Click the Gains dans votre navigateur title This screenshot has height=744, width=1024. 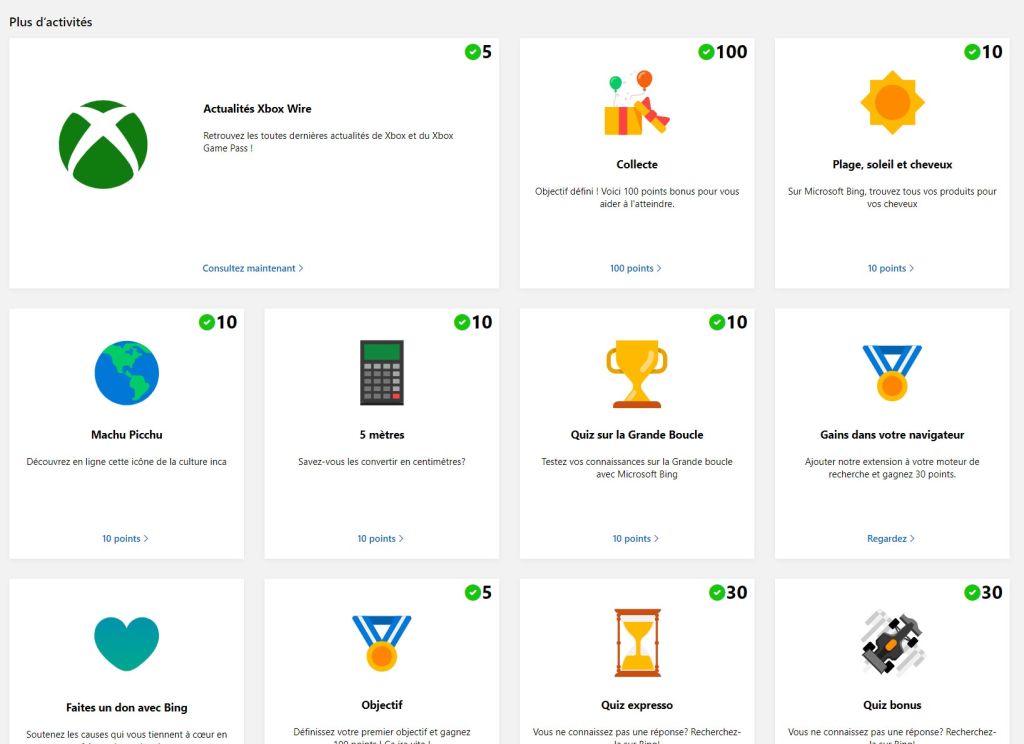point(892,435)
